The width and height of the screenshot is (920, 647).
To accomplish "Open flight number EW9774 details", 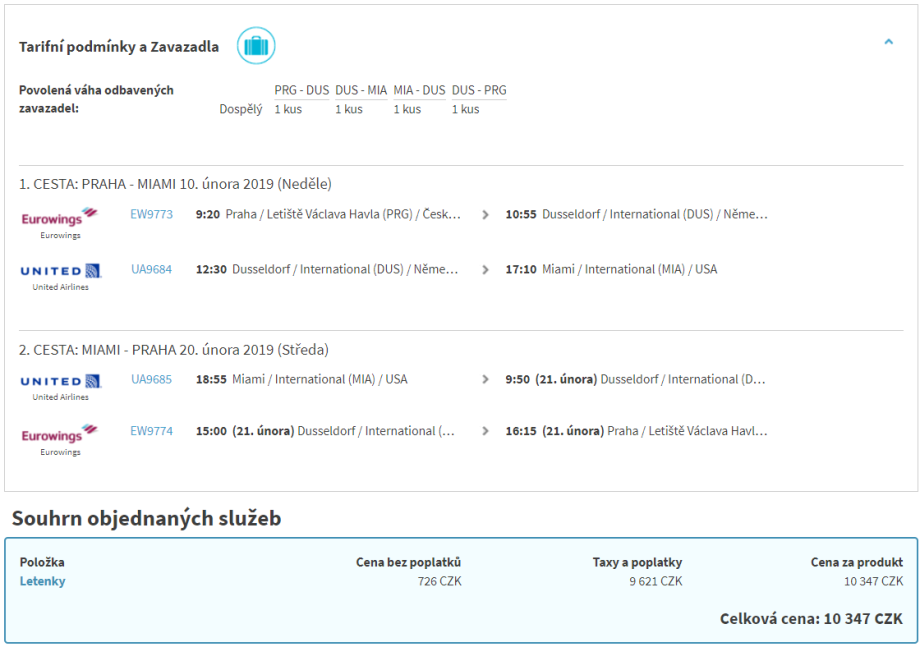I will [x=151, y=431].
